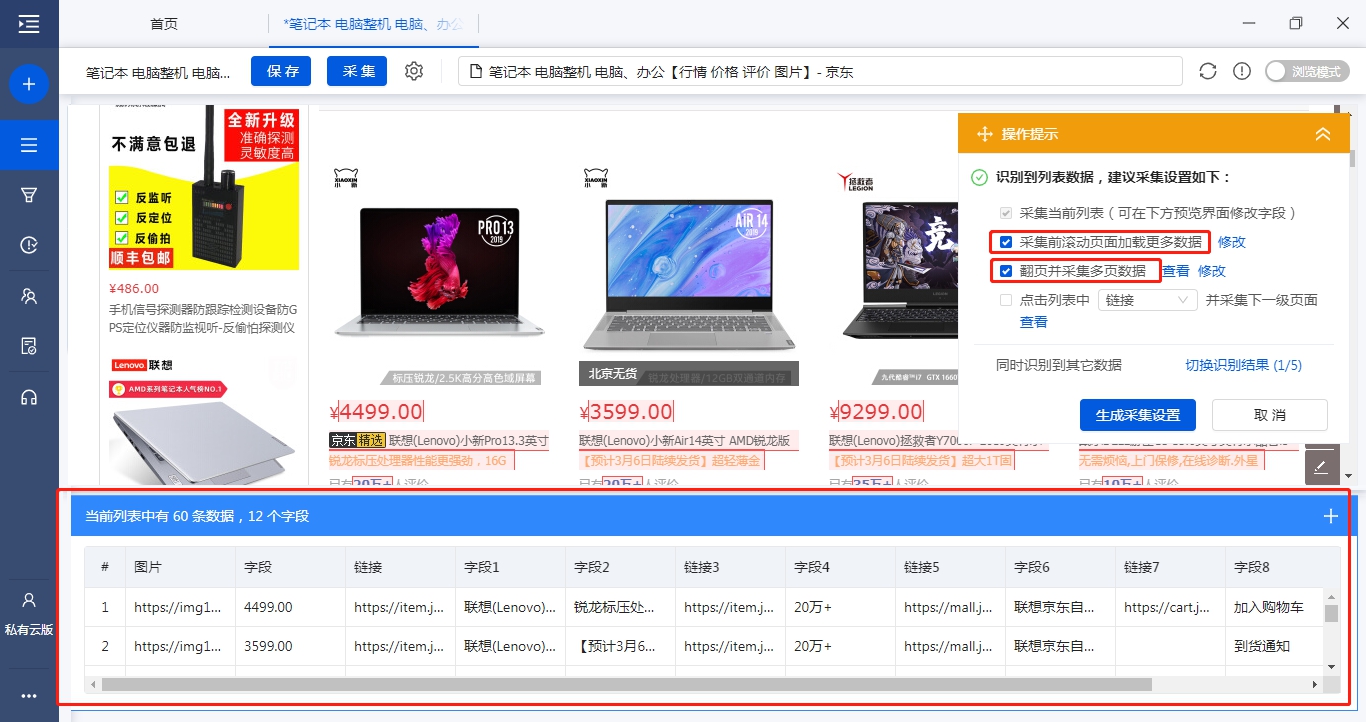Click 联想(Lenovo)小新Pro13.3英寸 product title
Screen dimensions: 1366x722
pos(469,440)
